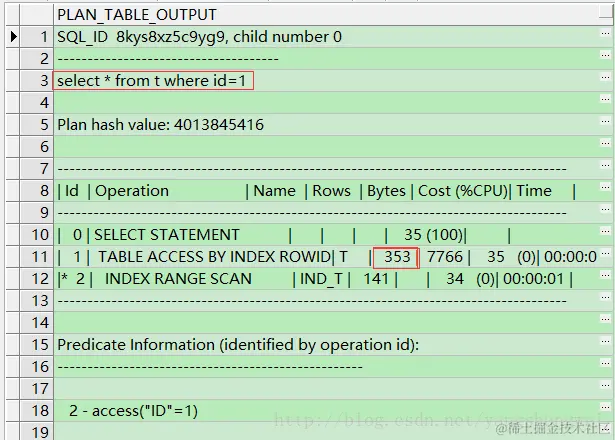Click the 'SELECT STATEMENT' plan line
The image size is (615, 440).
tap(333, 235)
